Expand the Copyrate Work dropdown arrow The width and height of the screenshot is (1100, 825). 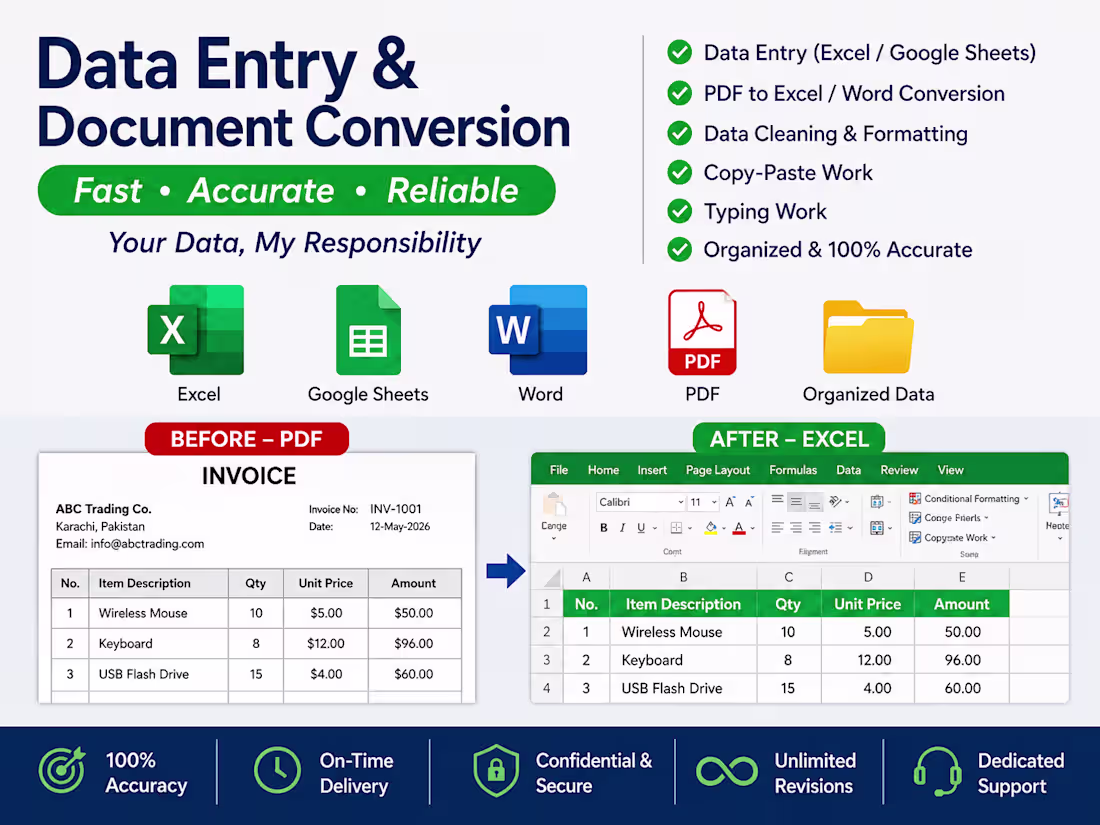[x=993, y=538]
